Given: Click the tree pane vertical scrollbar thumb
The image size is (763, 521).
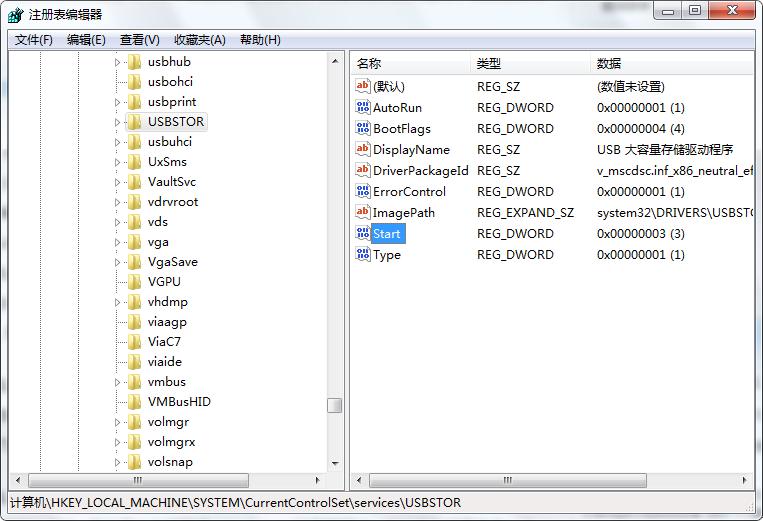Looking at the screenshot, I should pyautogui.click(x=335, y=405).
